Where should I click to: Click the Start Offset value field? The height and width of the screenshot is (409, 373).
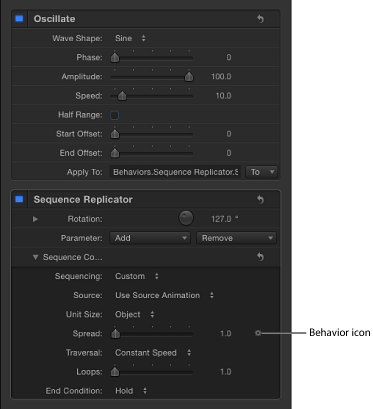point(229,134)
